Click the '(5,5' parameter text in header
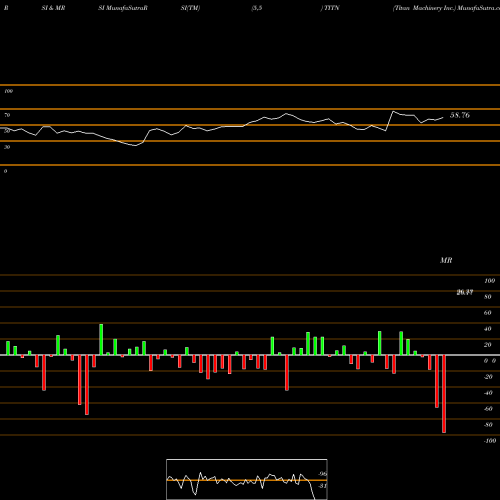 tap(257, 8)
